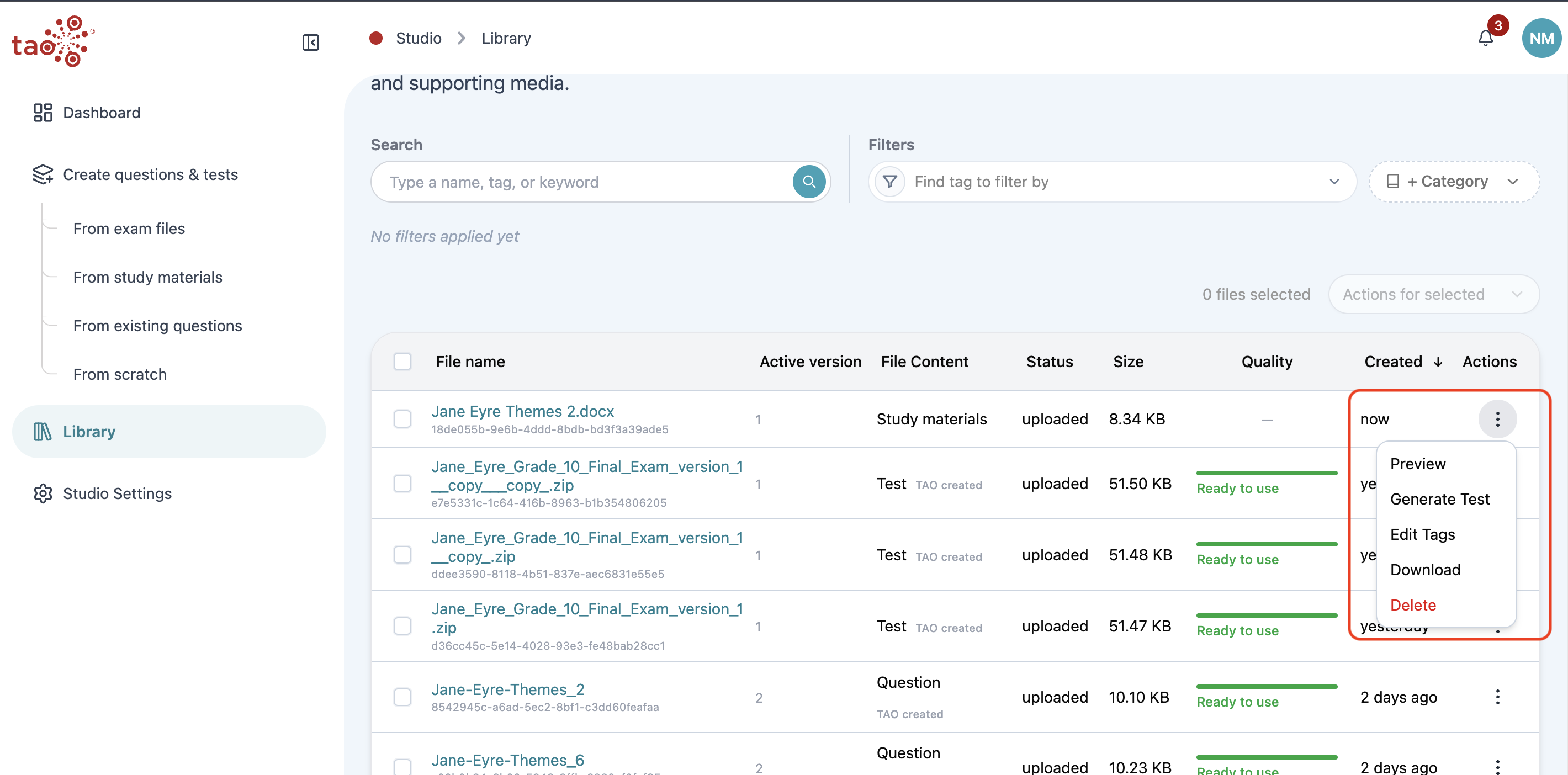Image resolution: width=1568 pixels, height=775 pixels.
Task: Sort by Created column arrow
Action: point(1438,362)
